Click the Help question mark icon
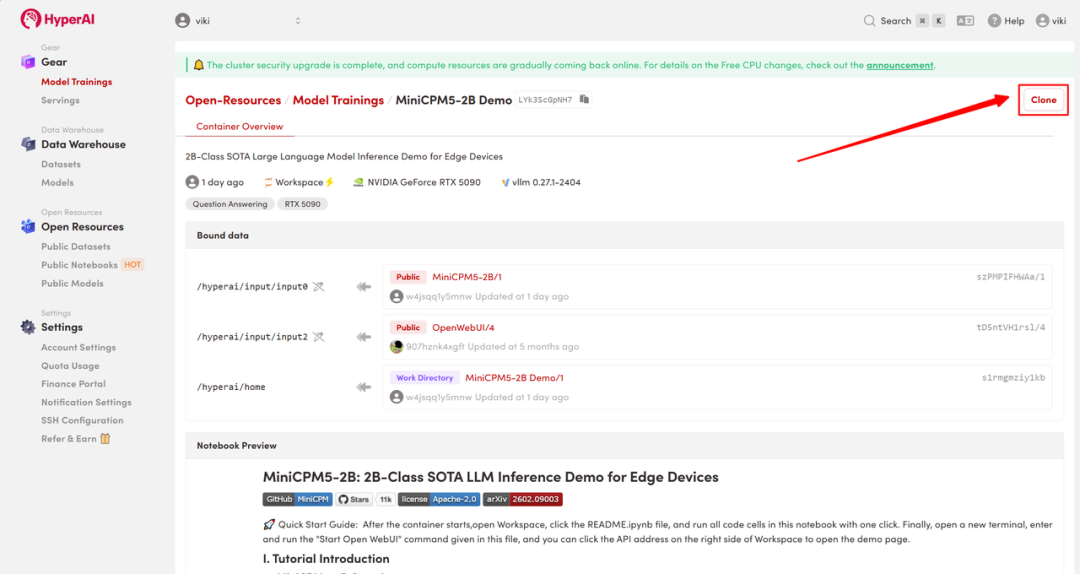 coord(994,21)
